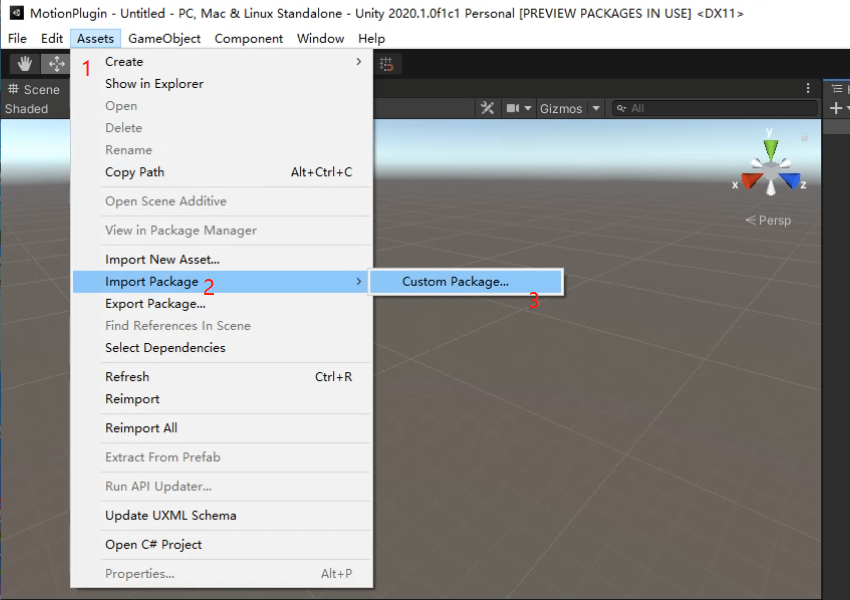The image size is (850, 600).
Task: Switch to the Scene tab
Action: point(34,89)
